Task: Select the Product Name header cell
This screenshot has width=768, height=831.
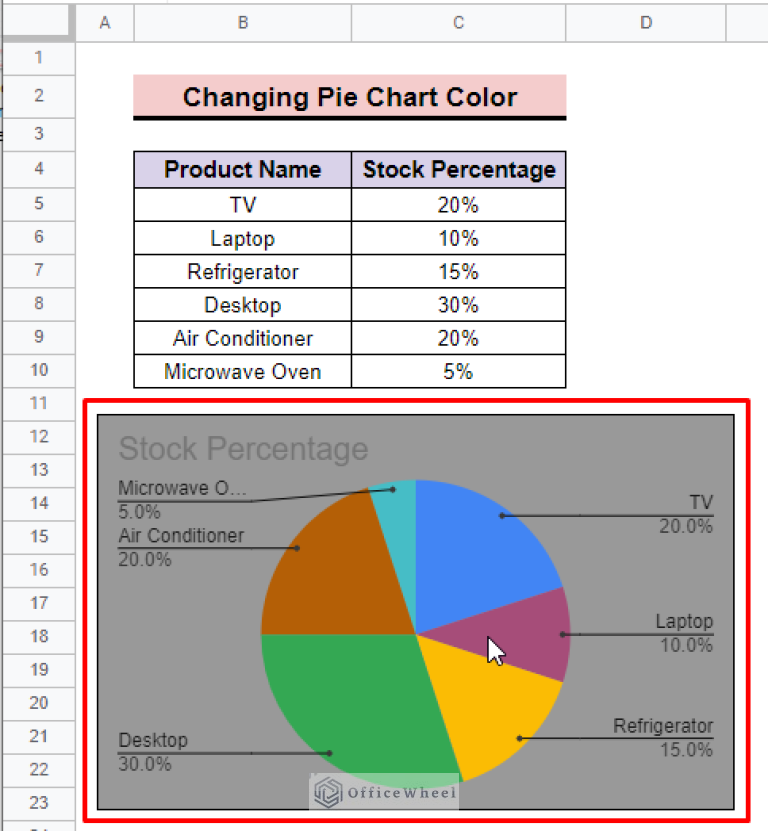Action: 243,170
